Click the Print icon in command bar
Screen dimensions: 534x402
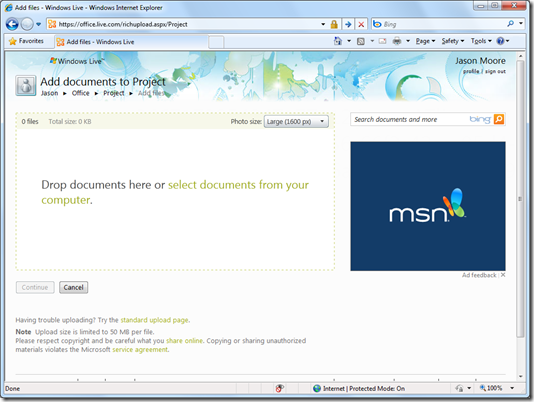pos(397,41)
